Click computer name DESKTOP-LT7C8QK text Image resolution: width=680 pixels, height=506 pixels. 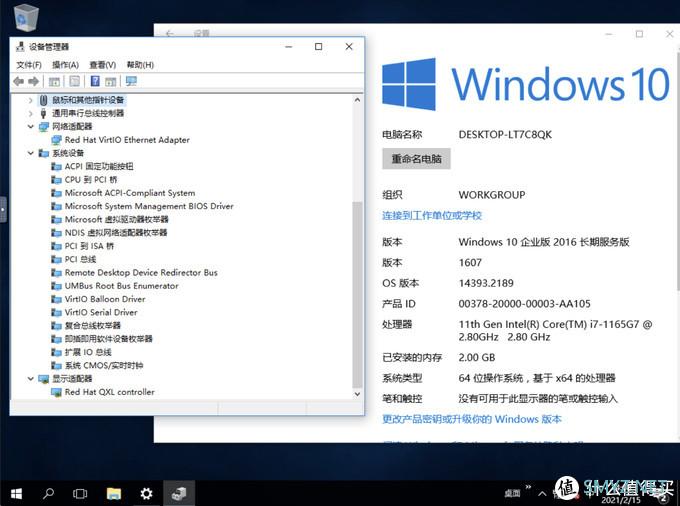[505, 134]
